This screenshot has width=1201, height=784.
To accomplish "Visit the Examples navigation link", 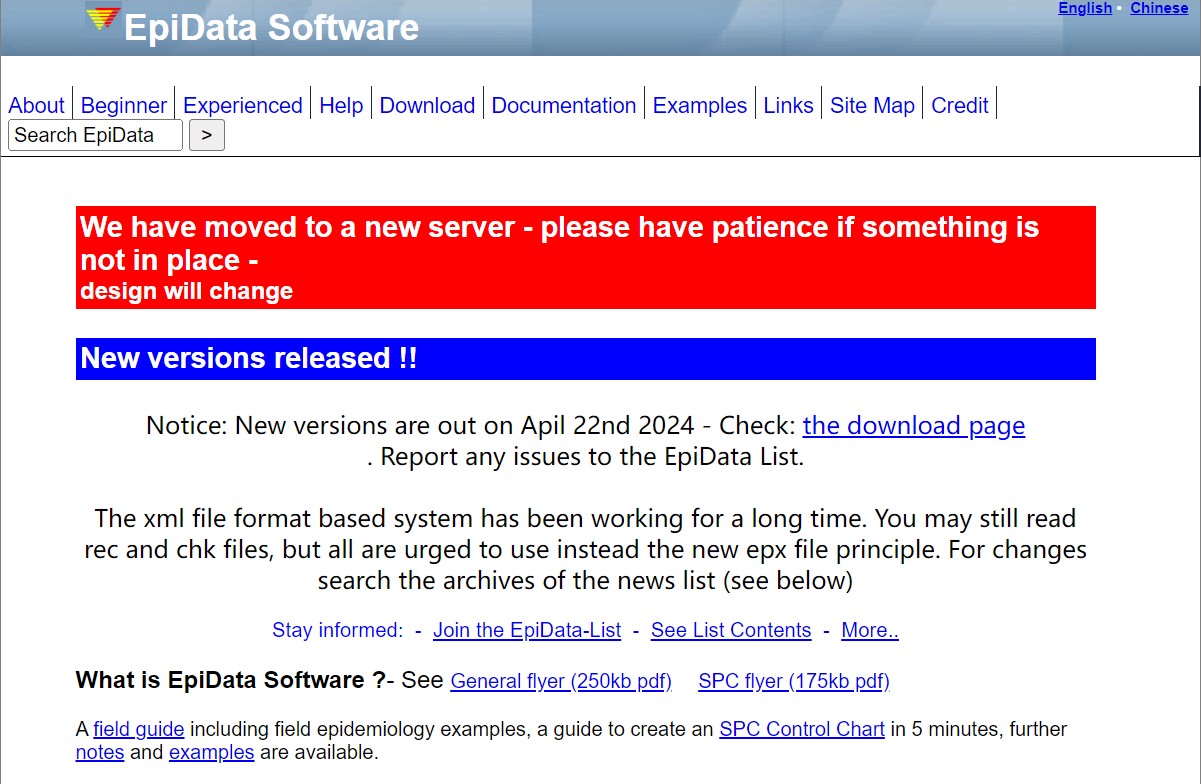I will click(700, 106).
